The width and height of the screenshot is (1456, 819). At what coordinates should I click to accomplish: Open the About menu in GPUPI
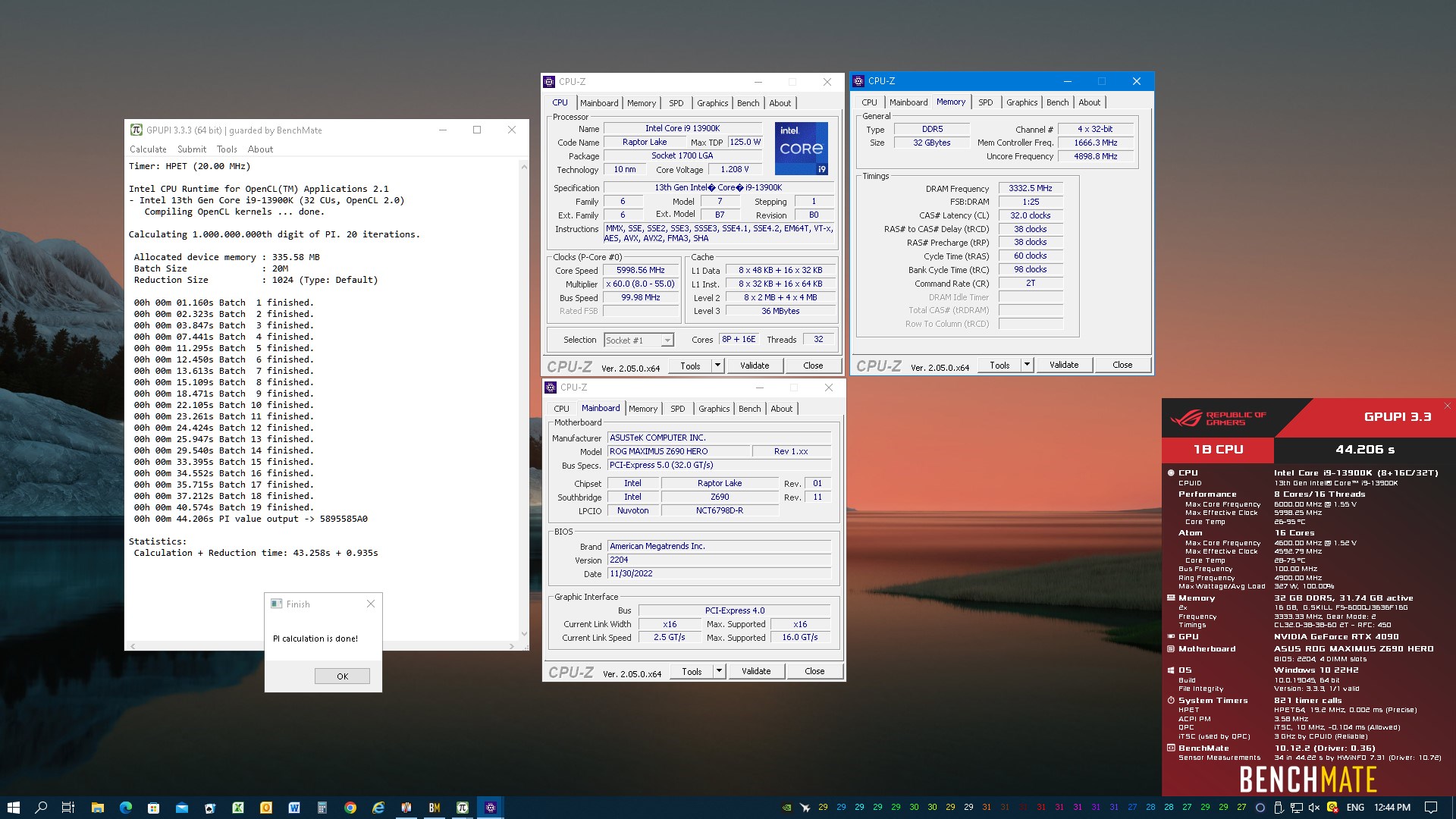point(260,149)
